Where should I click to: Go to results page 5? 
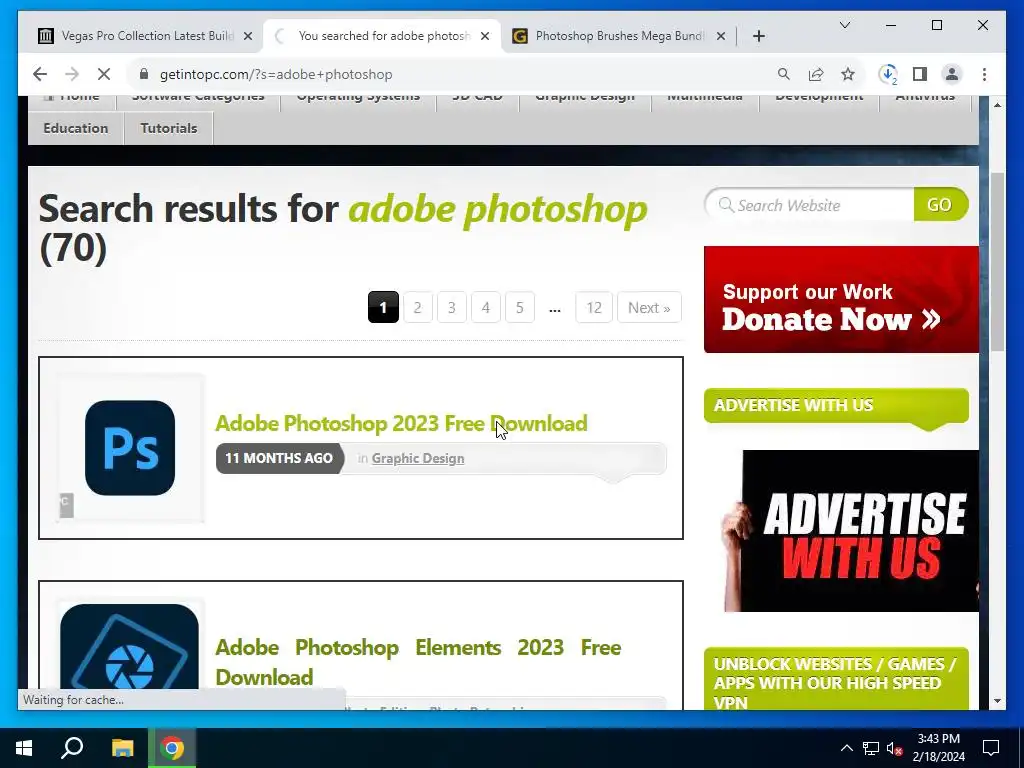tap(519, 307)
